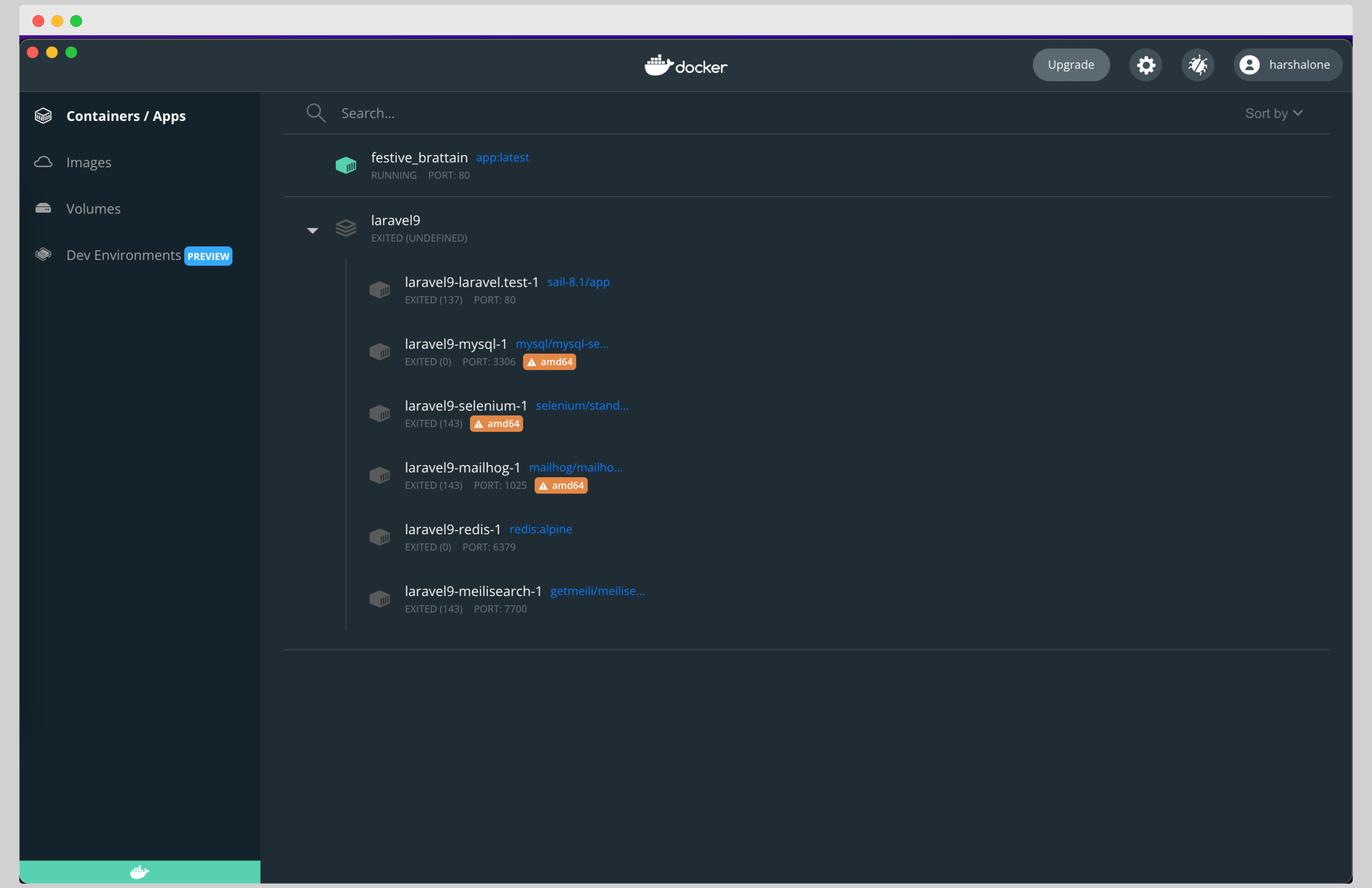This screenshot has height=888, width=1372.
Task: Go to Volumes in the sidebar
Action: (93, 209)
